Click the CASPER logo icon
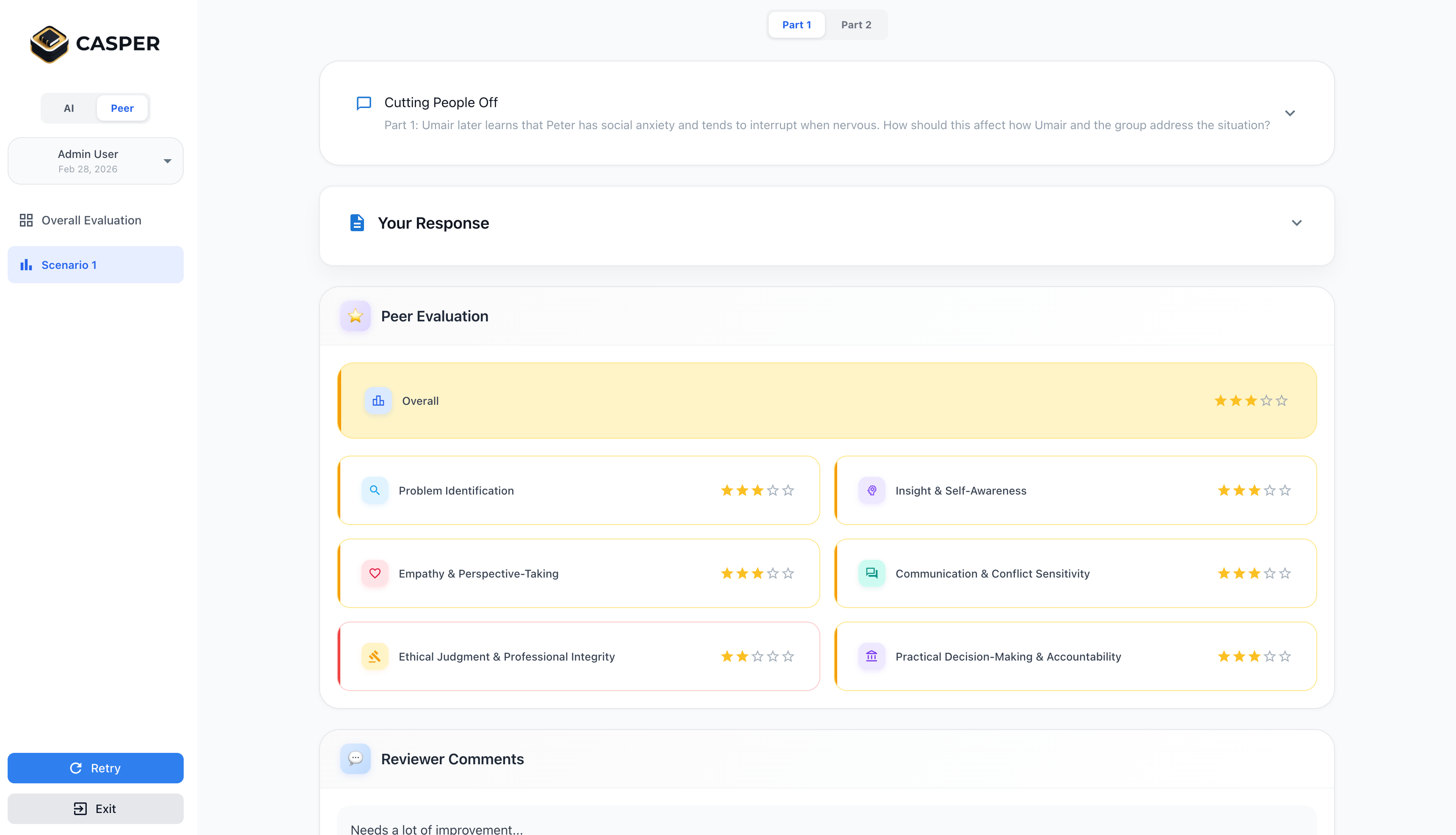Viewport: 1456px width, 835px height. pyautogui.click(x=49, y=44)
